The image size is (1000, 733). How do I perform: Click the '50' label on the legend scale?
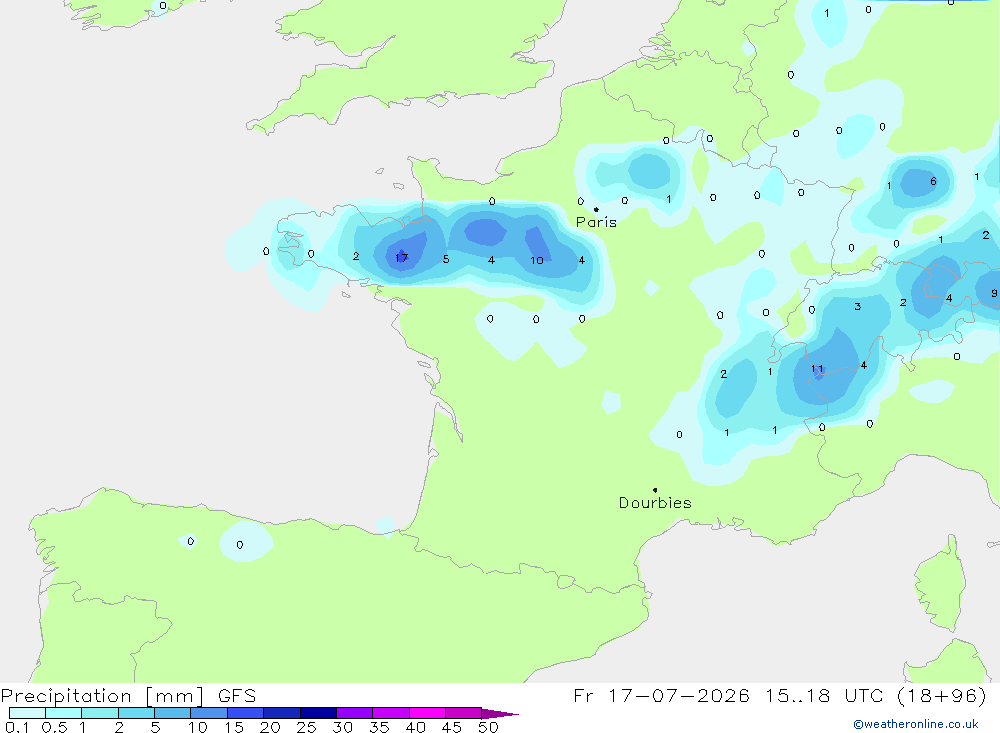coord(489,727)
